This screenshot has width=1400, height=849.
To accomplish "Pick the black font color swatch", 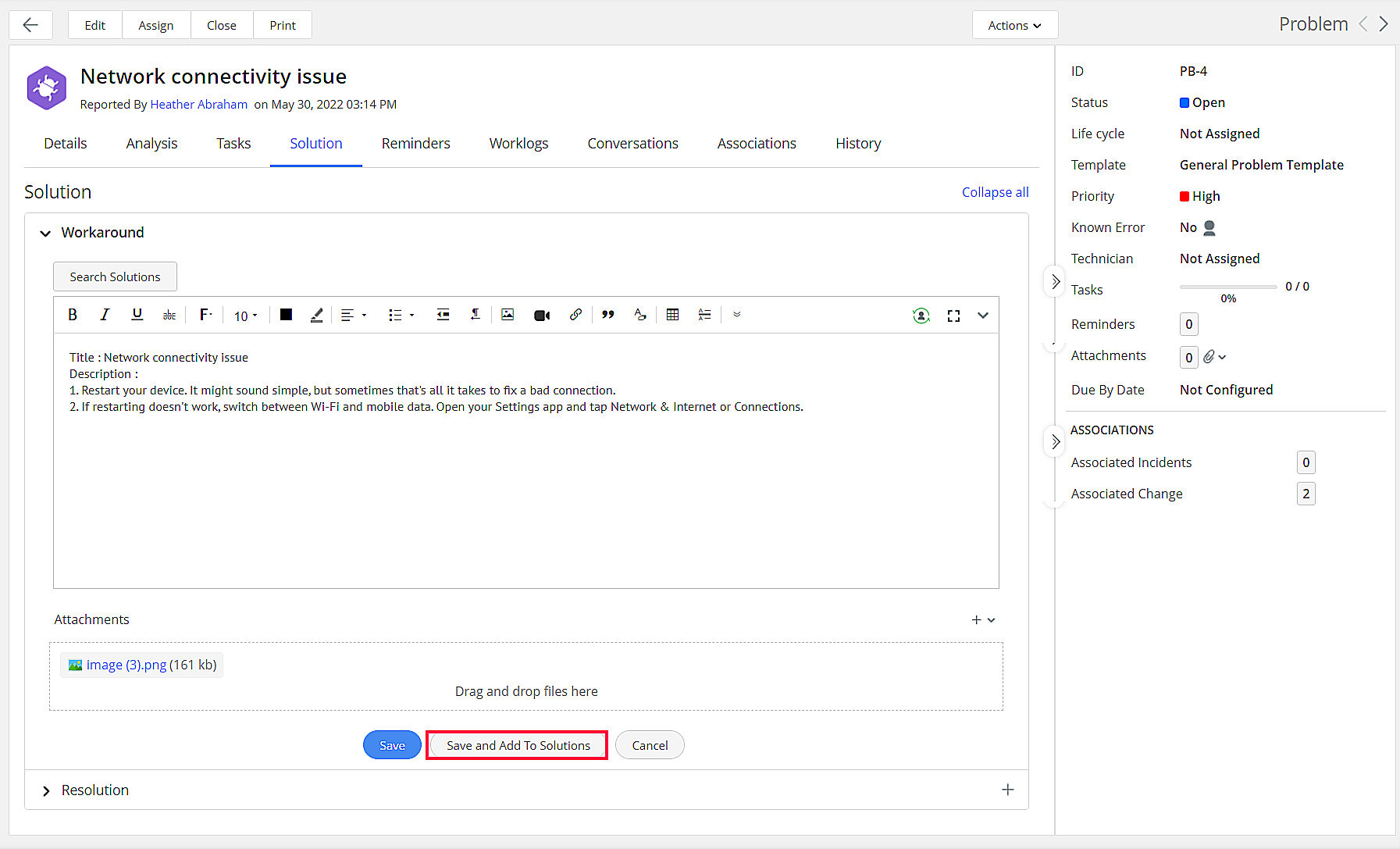I will [x=286, y=315].
